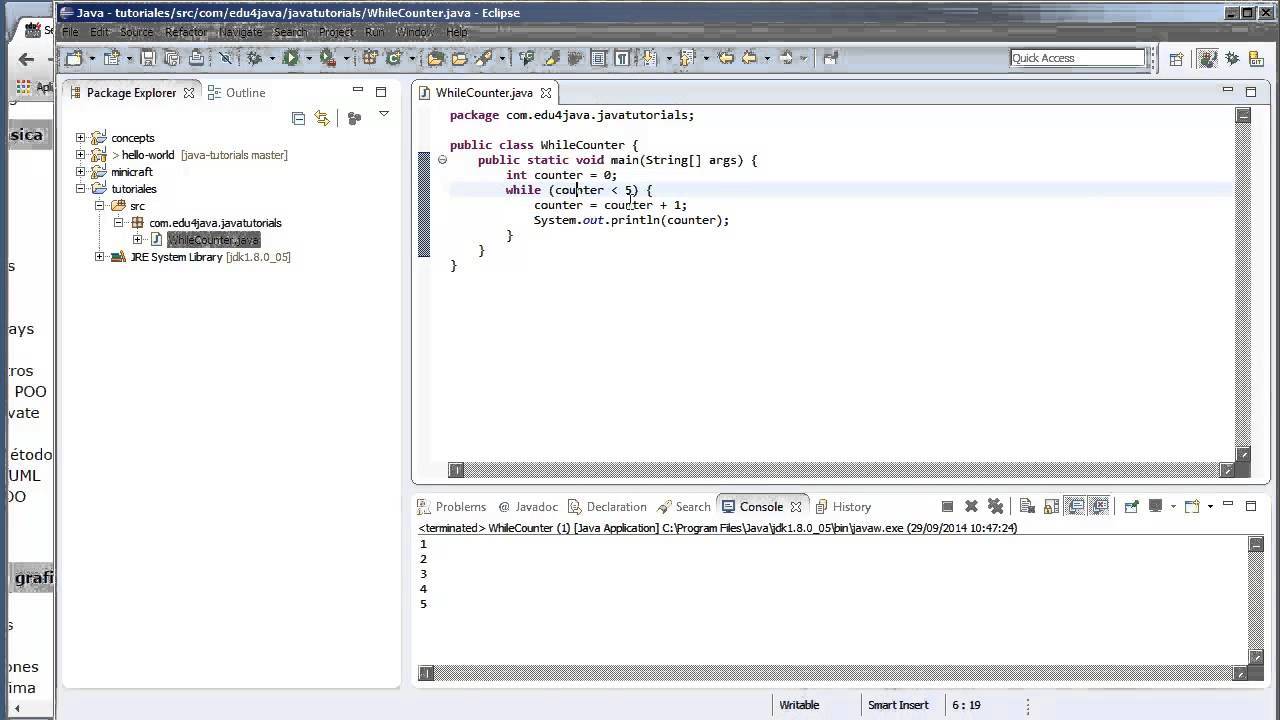The width and height of the screenshot is (1280, 720).
Task: Switch to the Problems tab
Action: [x=460, y=507]
